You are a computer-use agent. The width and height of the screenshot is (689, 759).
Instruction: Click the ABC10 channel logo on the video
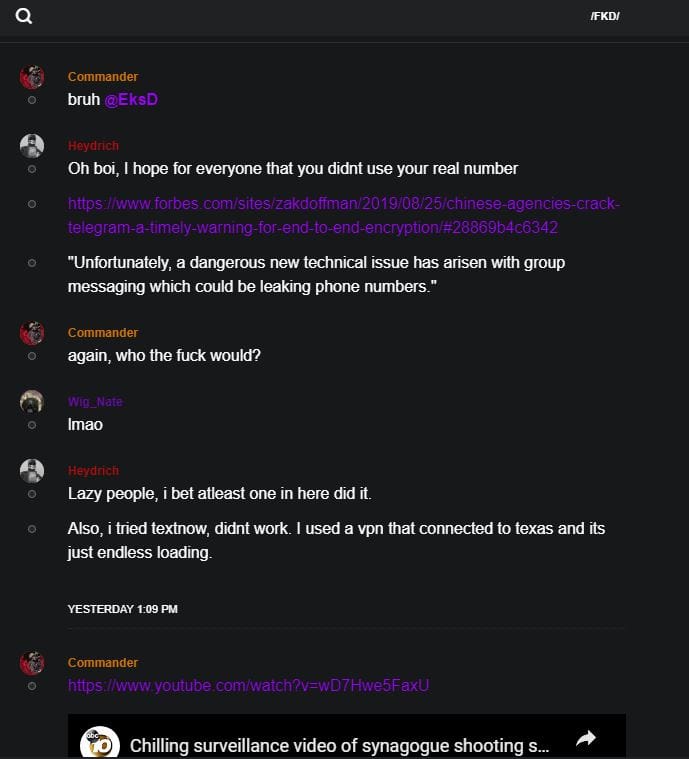tap(100, 743)
